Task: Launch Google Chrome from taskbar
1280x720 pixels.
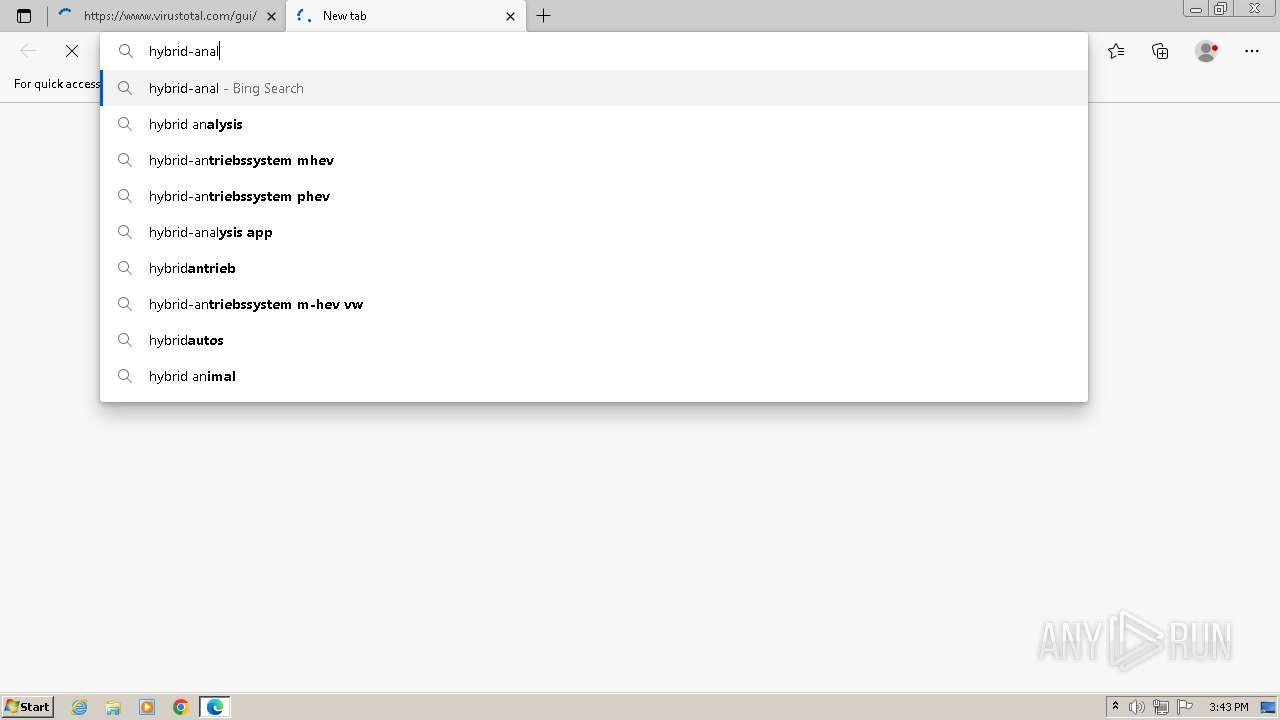Action: pos(181,707)
